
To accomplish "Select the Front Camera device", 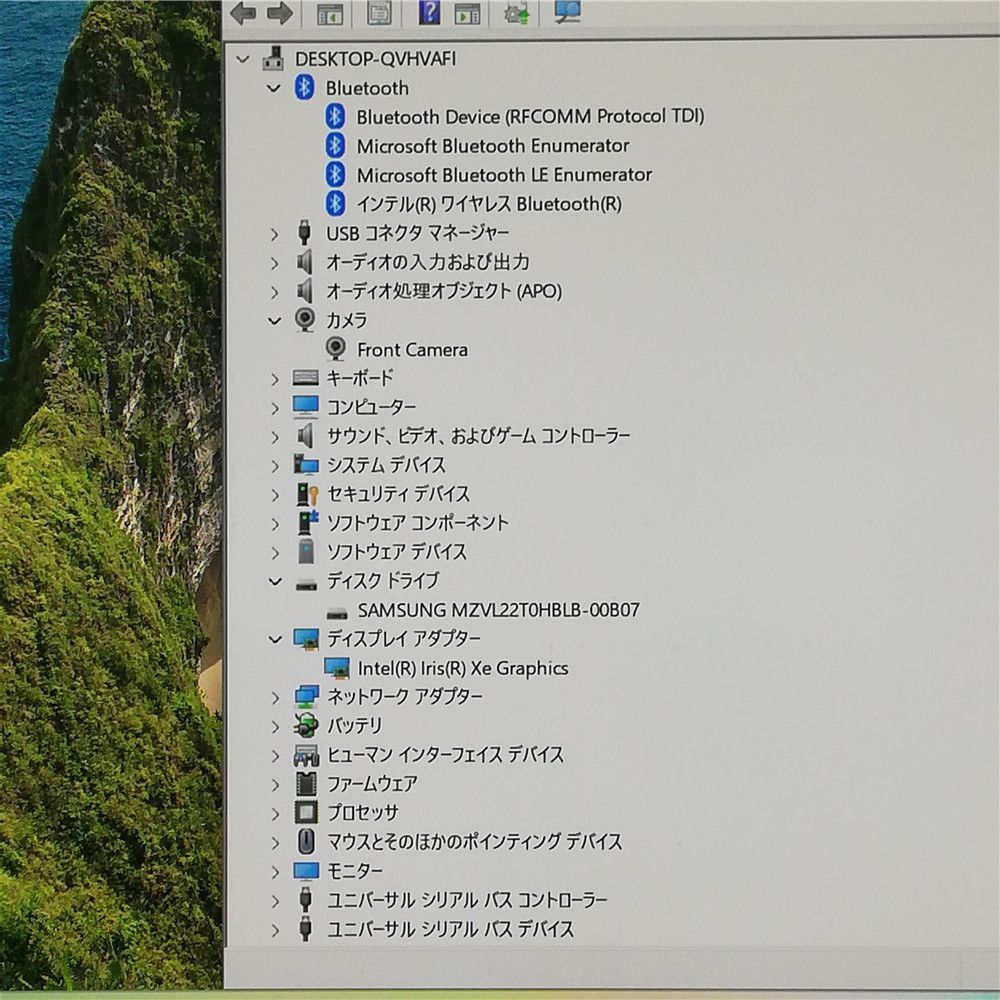I will tap(413, 349).
